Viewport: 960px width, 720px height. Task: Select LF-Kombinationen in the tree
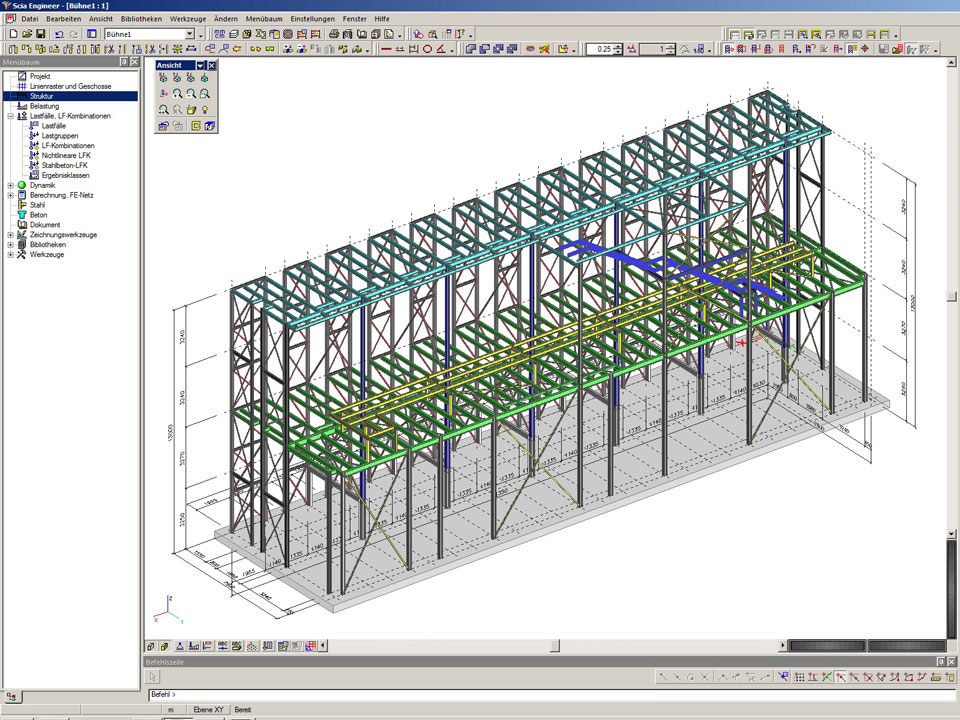(x=68, y=145)
